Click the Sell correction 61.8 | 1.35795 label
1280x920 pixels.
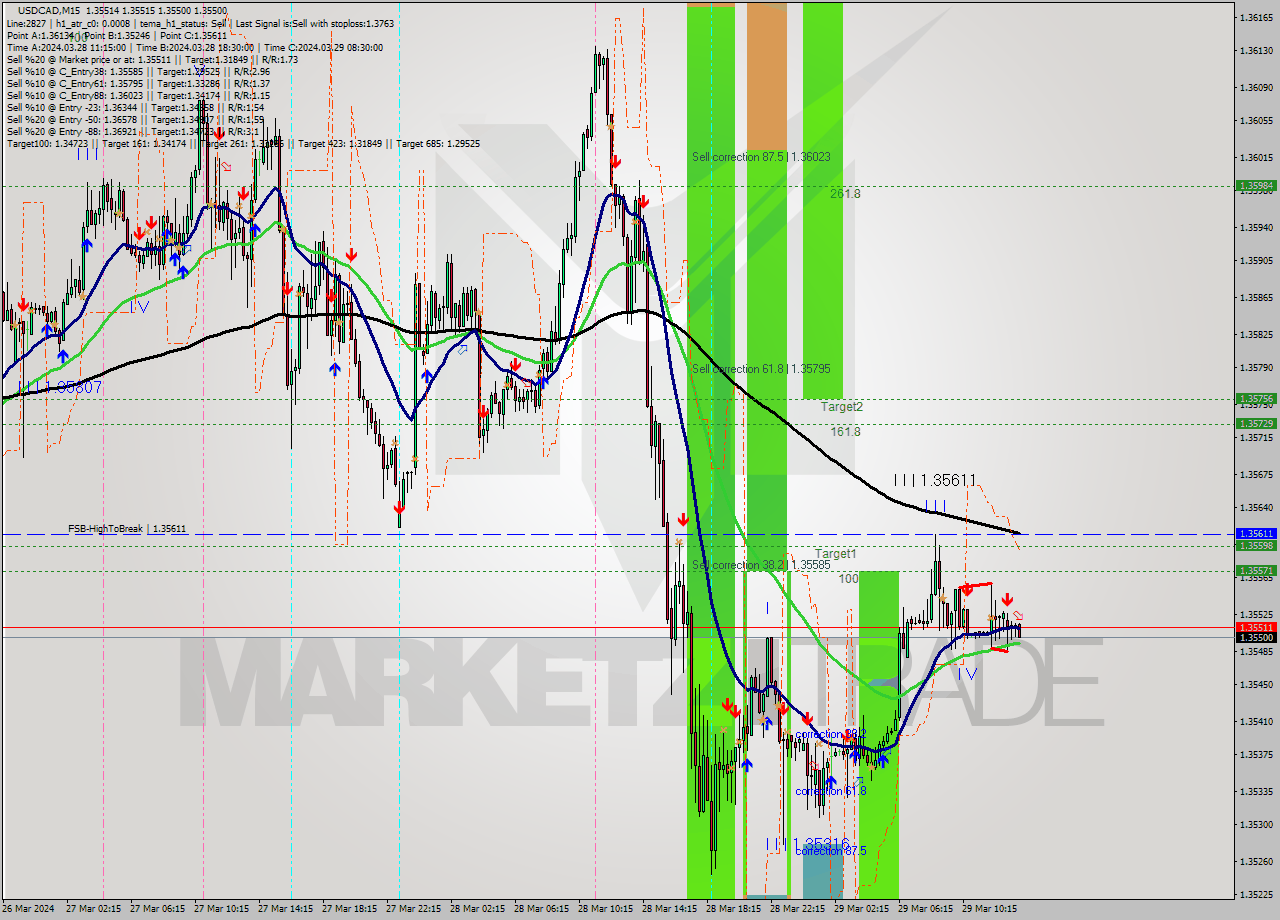(761, 369)
